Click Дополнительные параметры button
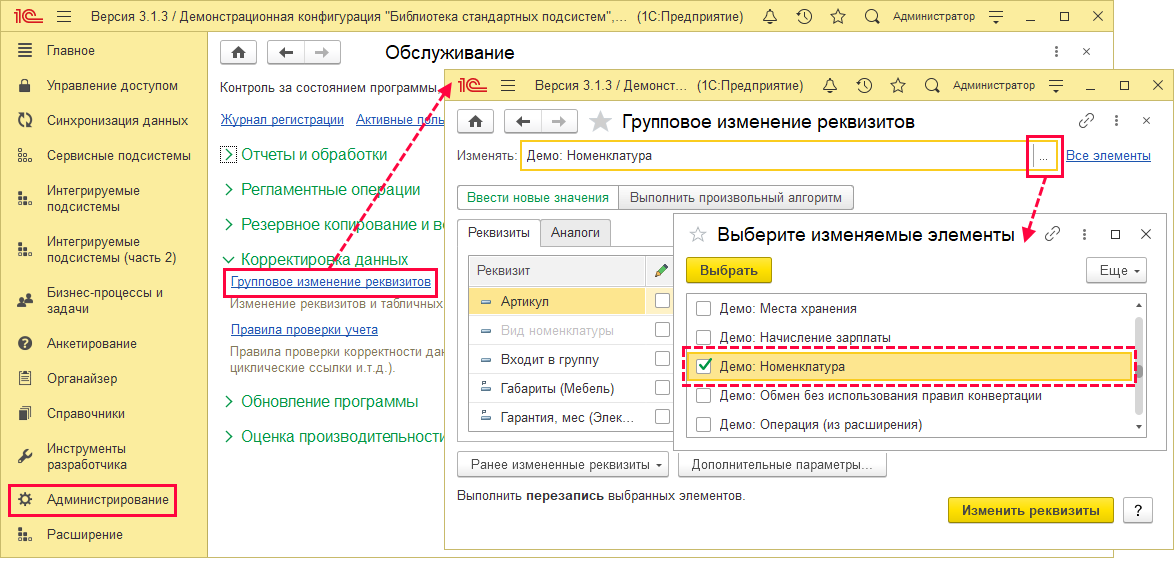This screenshot has height=562, width=1175. pos(782,465)
